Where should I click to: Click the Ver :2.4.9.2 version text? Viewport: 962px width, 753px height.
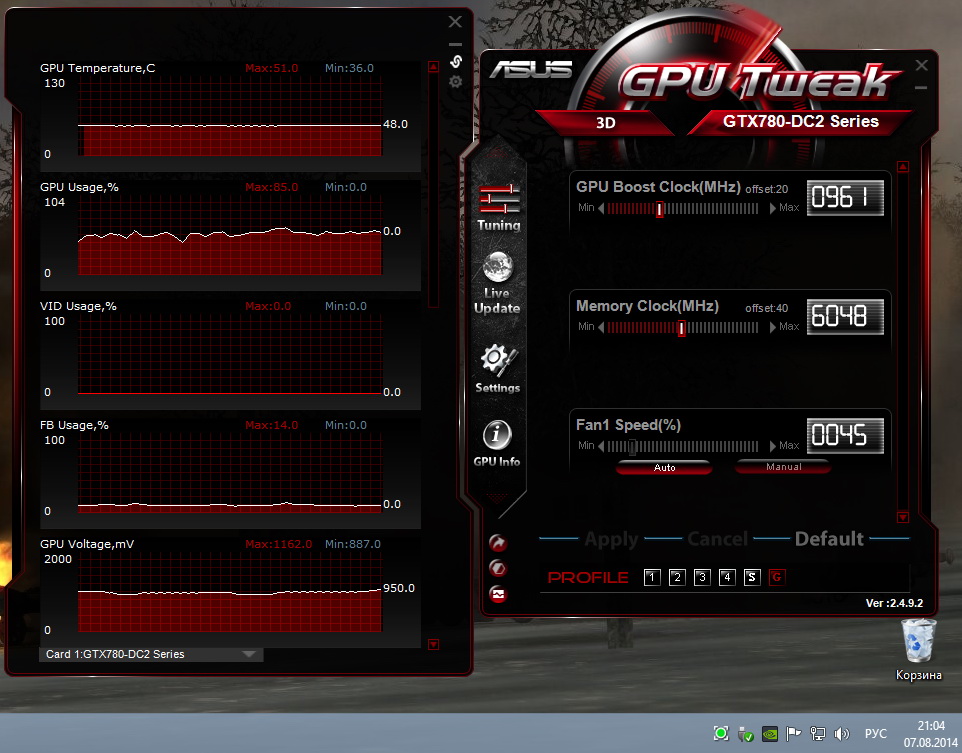click(894, 603)
